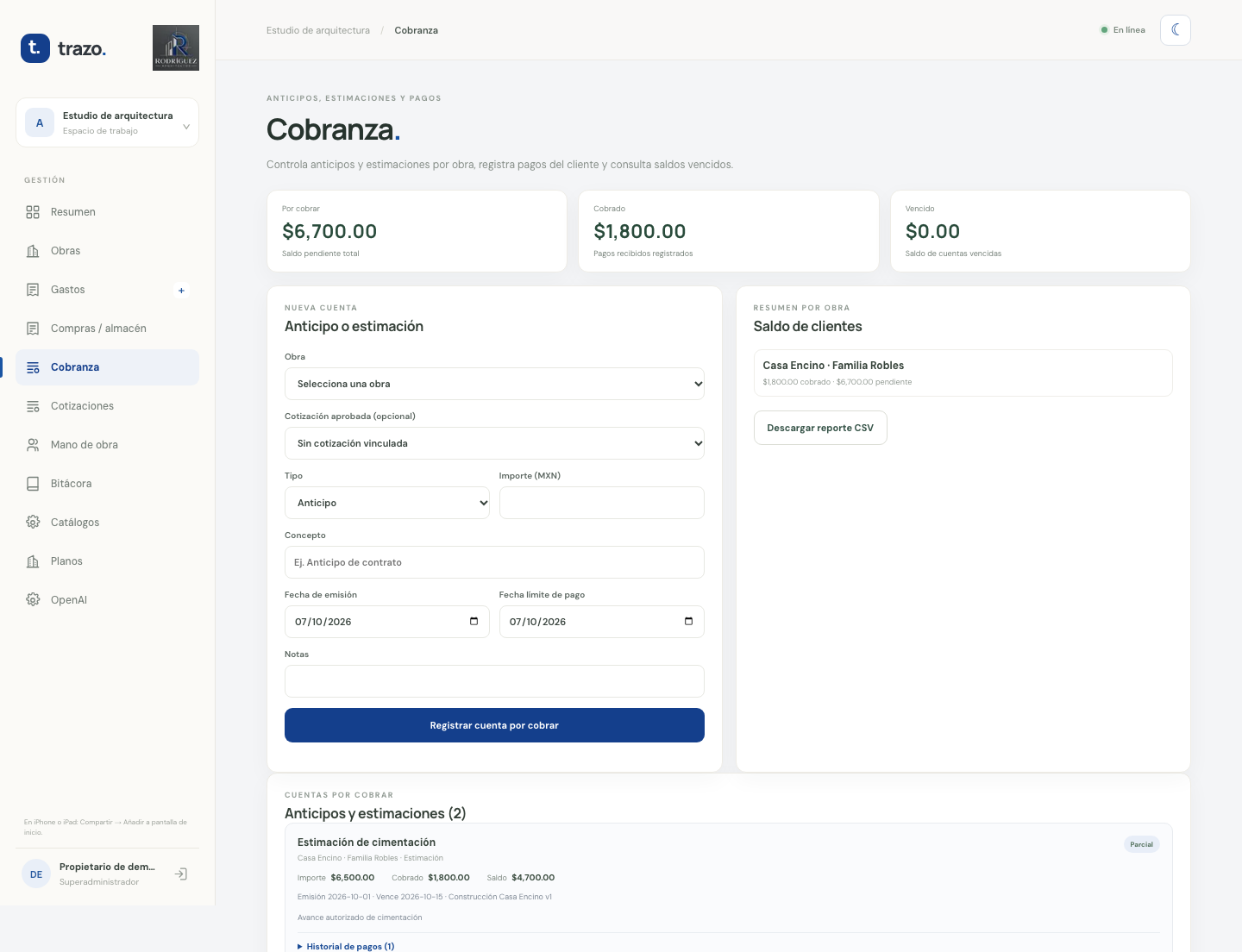Viewport: 1242px width, 952px height.
Task: Click the En línea status indicator
Action: click(x=1123, y=30)
